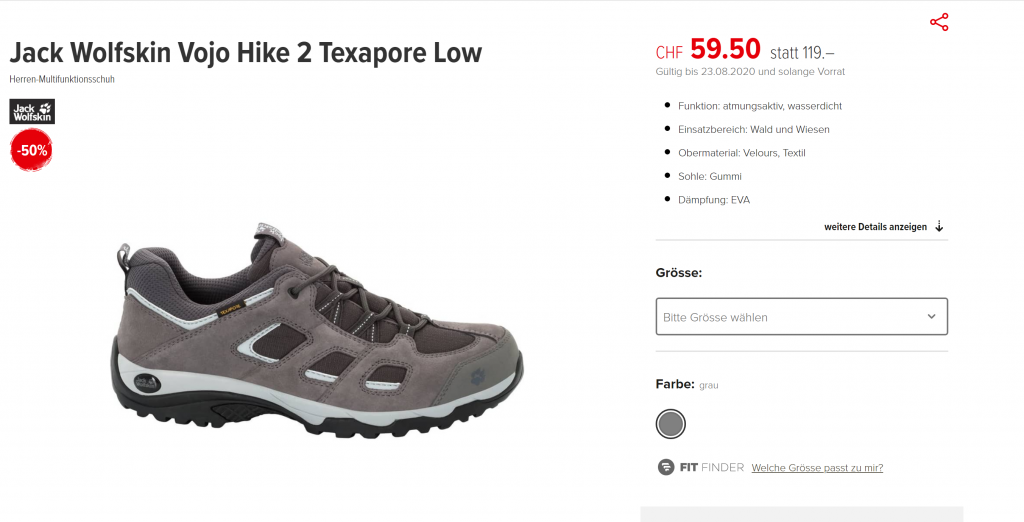Expand weitere Details anzeigen
1024x522 pixels.
coord(875,227)
